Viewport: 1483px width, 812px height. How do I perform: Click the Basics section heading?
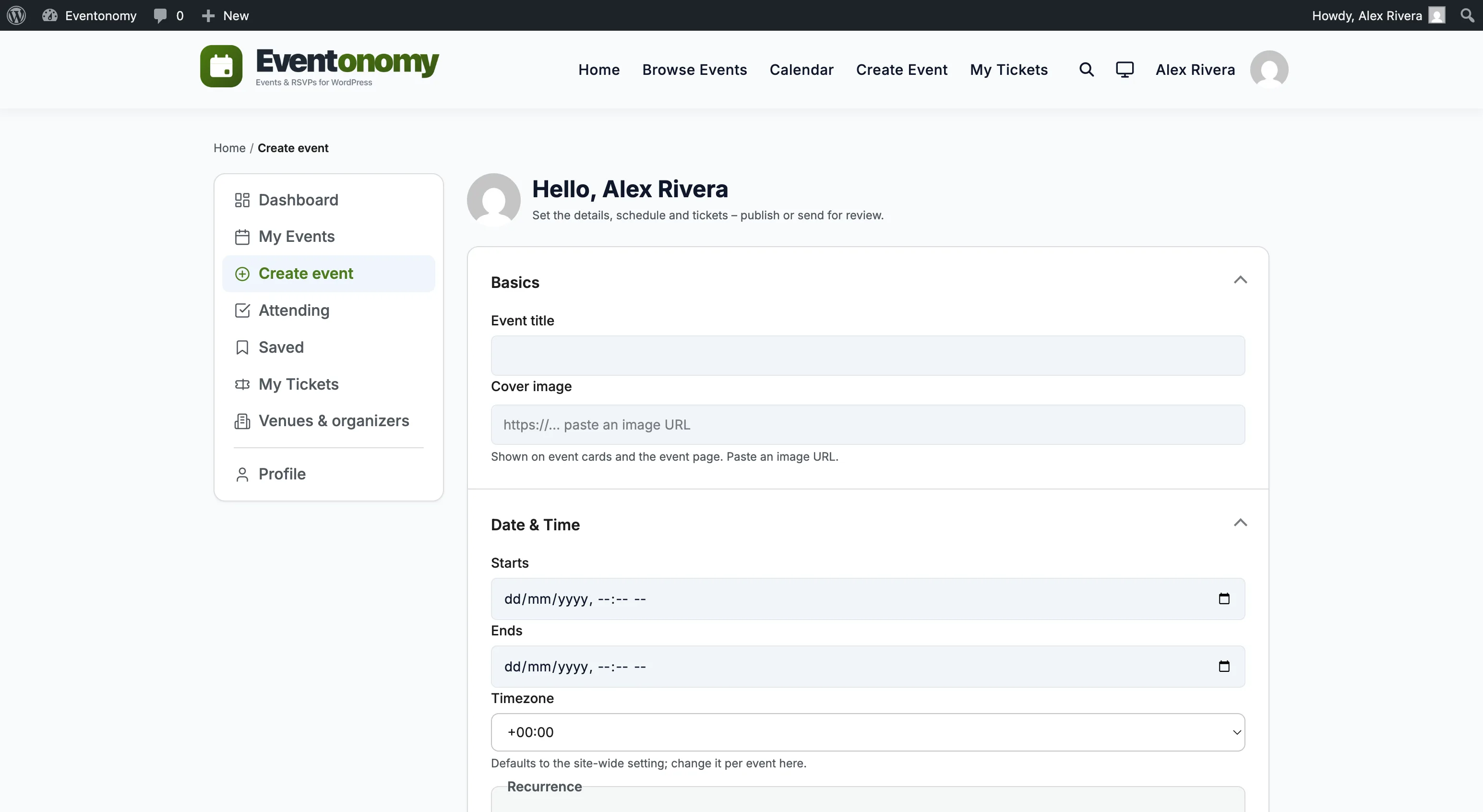tap(514, 283)
